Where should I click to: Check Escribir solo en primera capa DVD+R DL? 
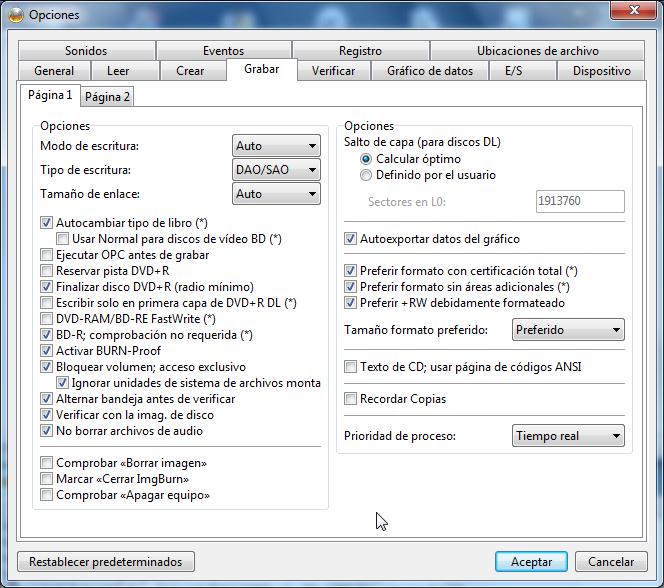(x=46, y=303)
